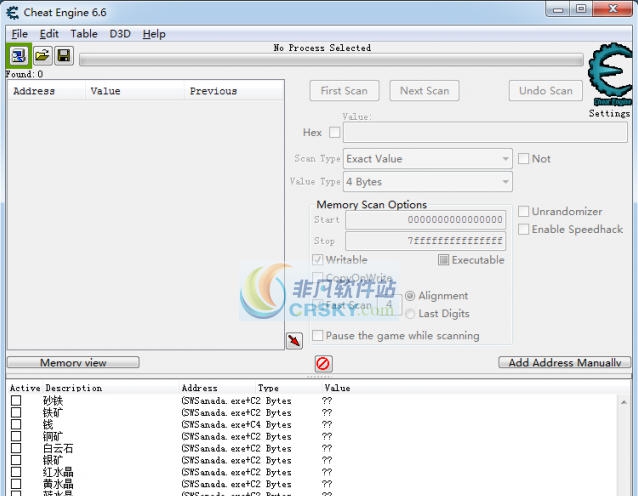This screenshot has height=496, width=638.
Task: Click the address list Value column header
Action: [337, 388]
